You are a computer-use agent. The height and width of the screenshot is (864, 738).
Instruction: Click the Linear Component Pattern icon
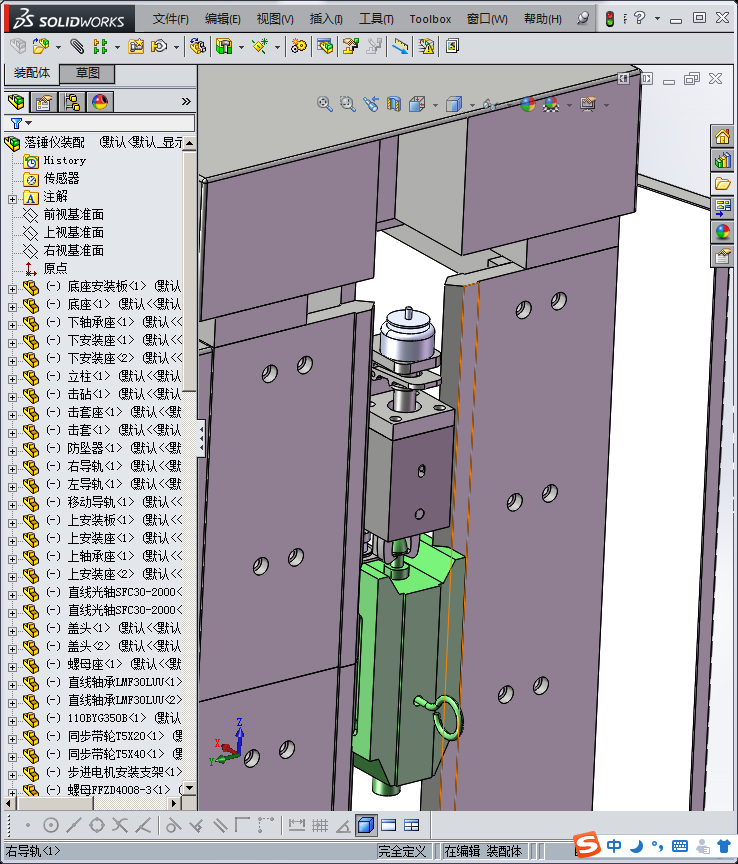click(100, 46)
